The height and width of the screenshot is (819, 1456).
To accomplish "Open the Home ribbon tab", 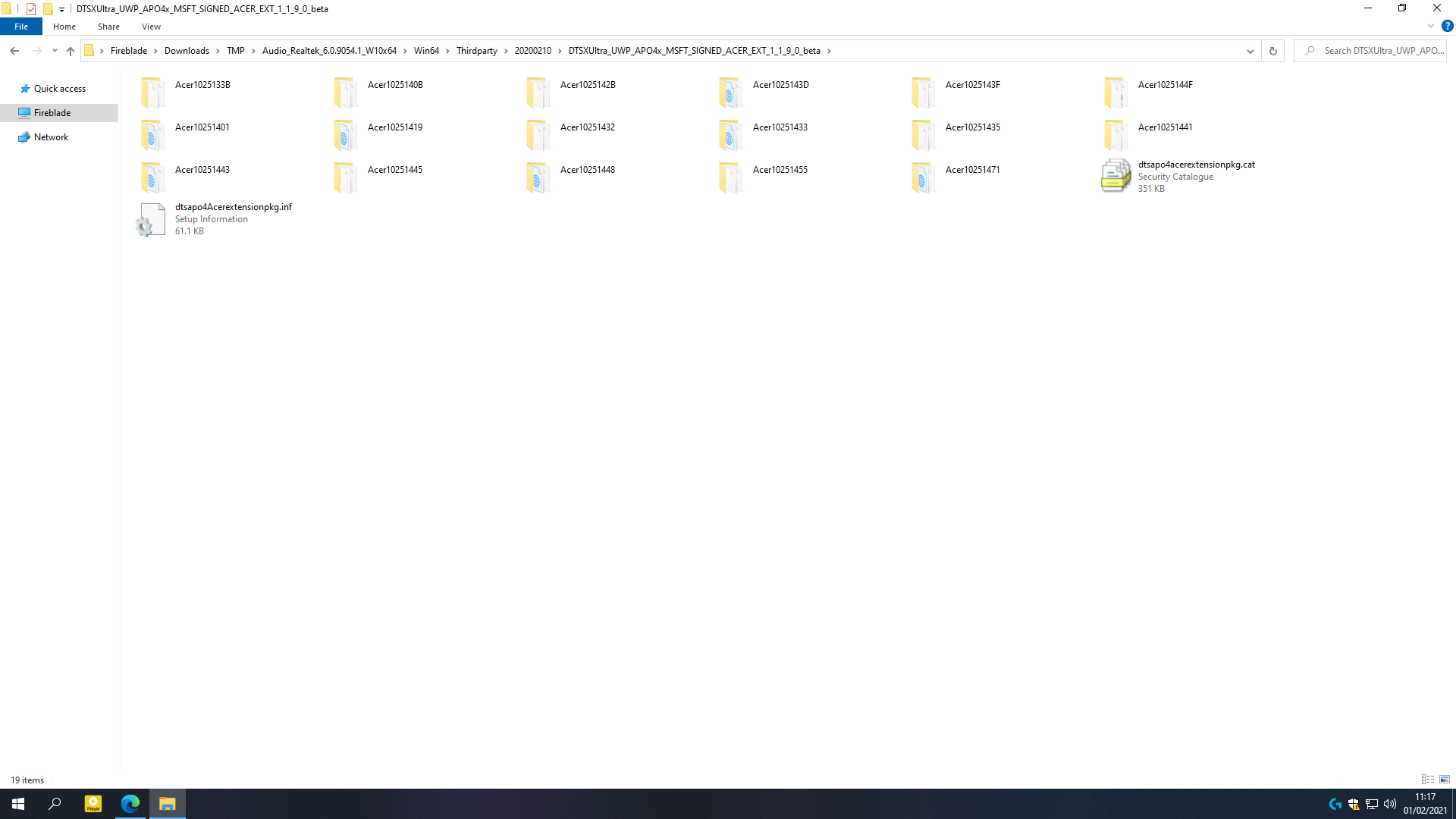I will coord(64,27).
